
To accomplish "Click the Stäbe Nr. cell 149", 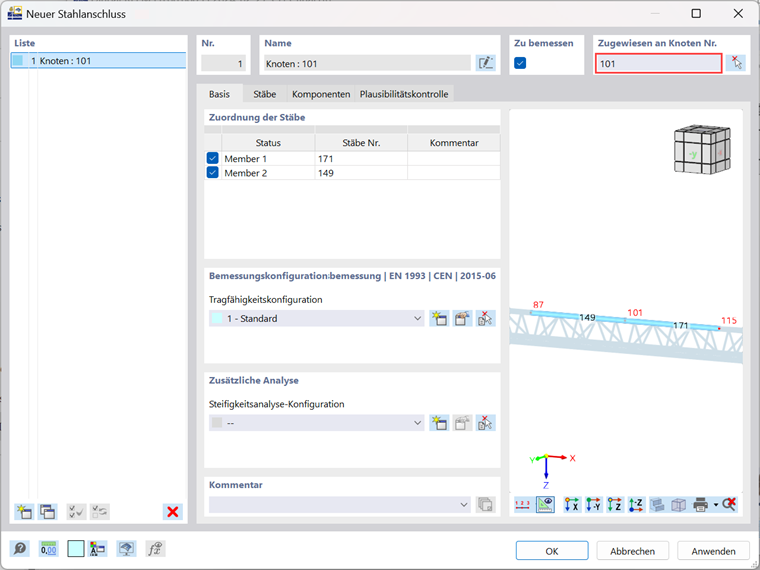I will click(361, 173).
